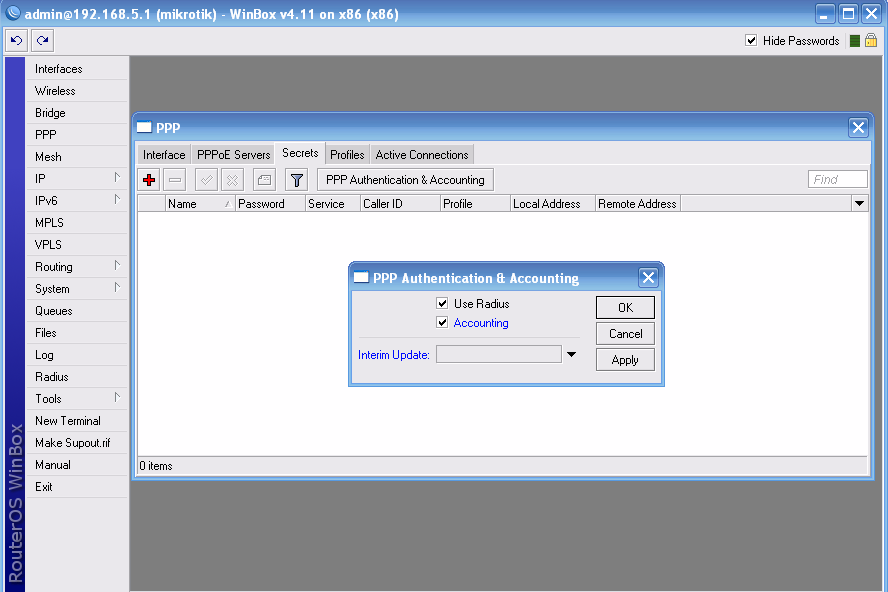
Task: Sort by the Remote Address column header
Action: (x=638, y=204)
